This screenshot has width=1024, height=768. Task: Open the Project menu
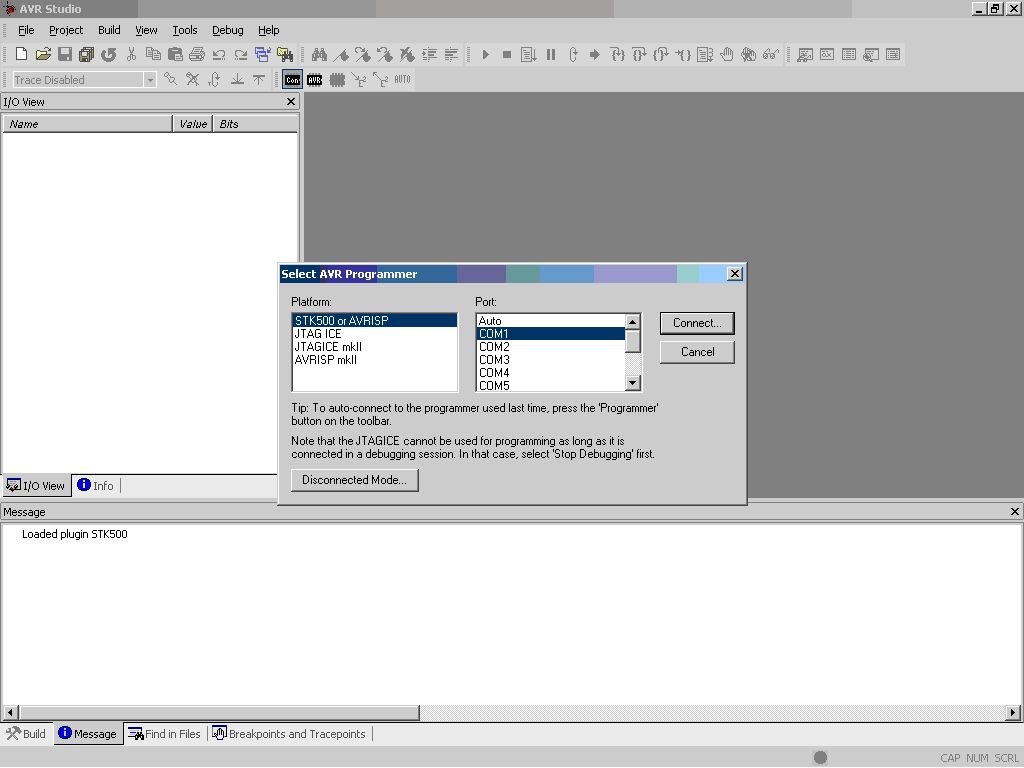pyautogui.click(x=66, y=30)
